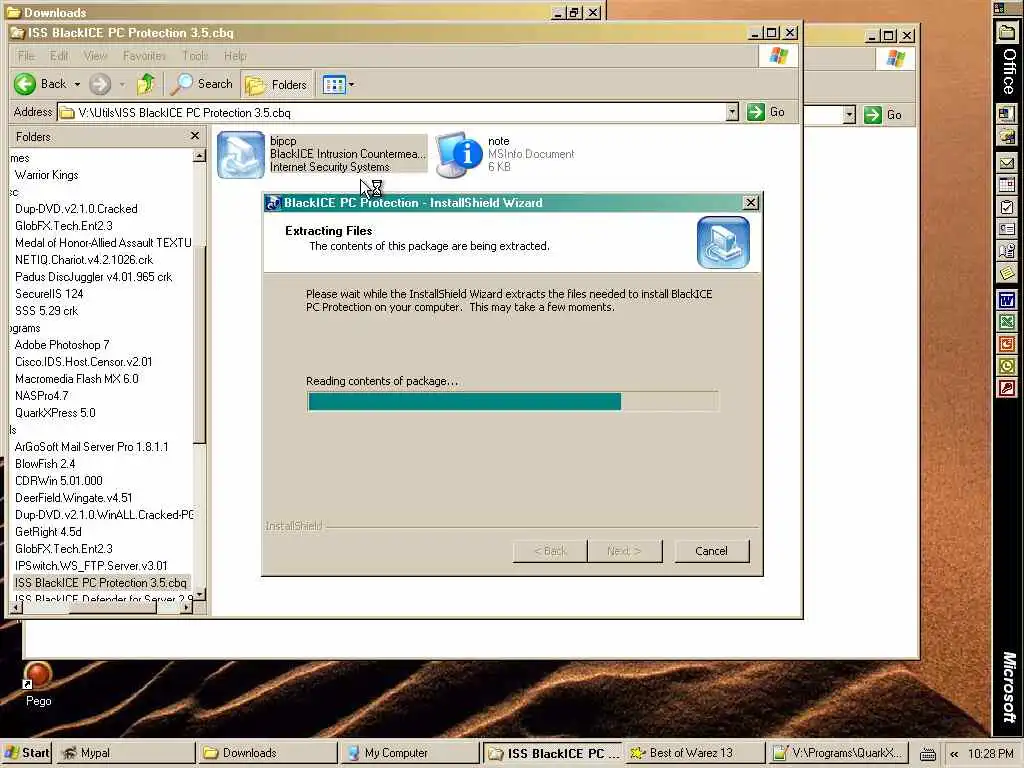1024x768 pixels.
Task: Click the New Appointment calendar icon in Office bar
Action: click(1006, 185)
